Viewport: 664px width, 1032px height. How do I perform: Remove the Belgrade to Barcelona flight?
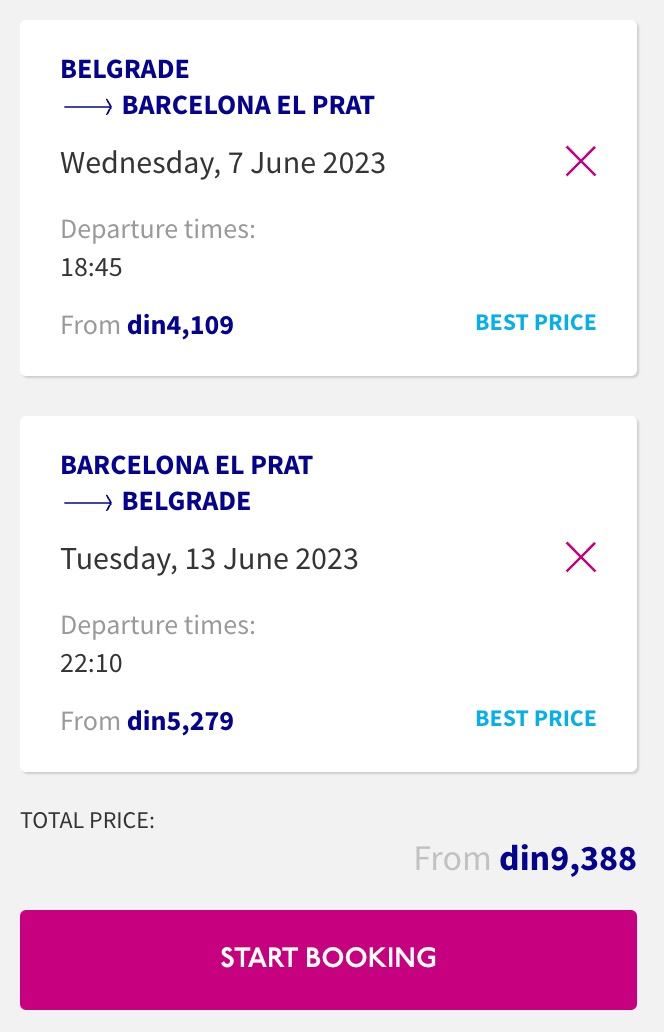580,161
